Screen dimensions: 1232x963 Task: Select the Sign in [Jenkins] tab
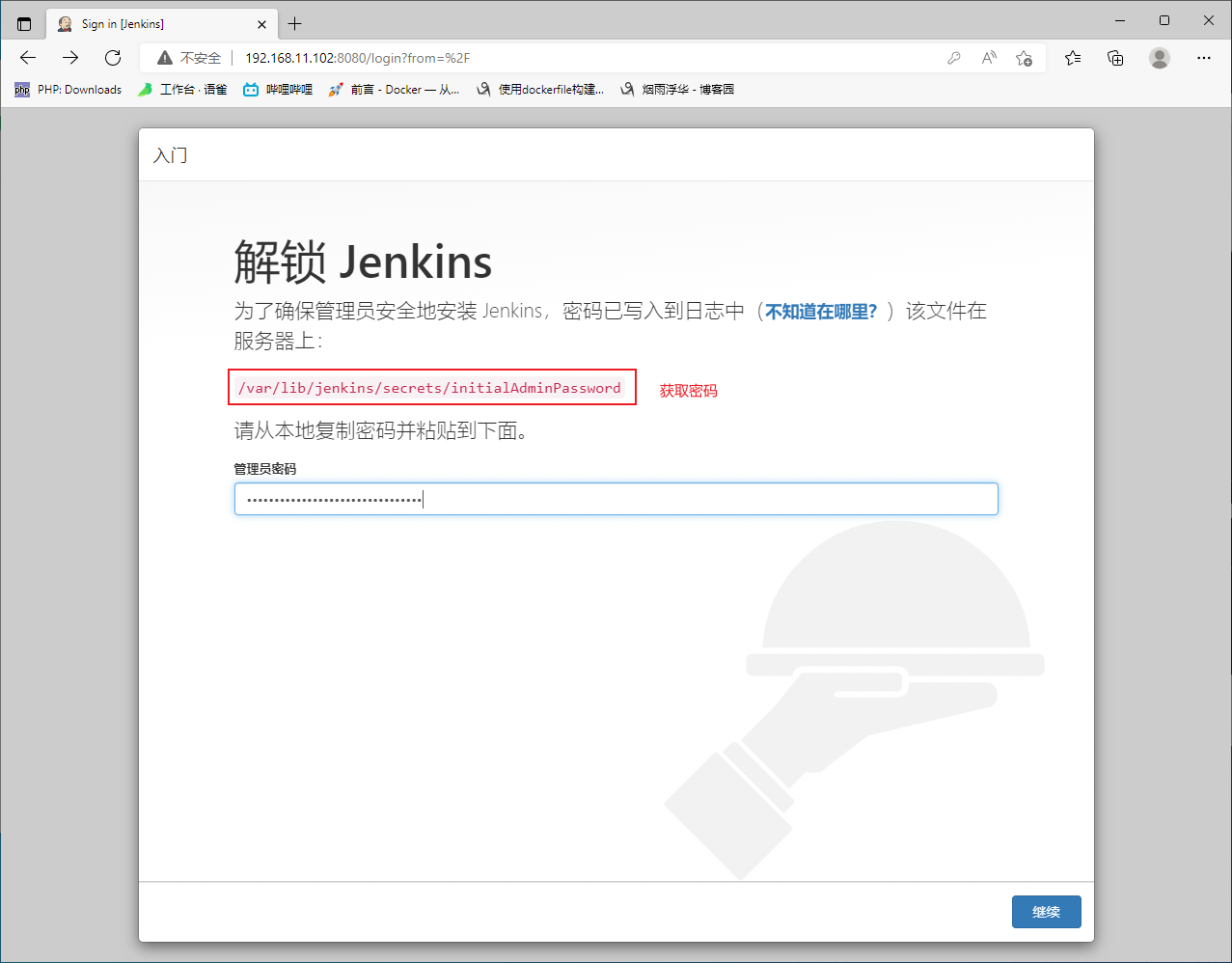(161, 24)
